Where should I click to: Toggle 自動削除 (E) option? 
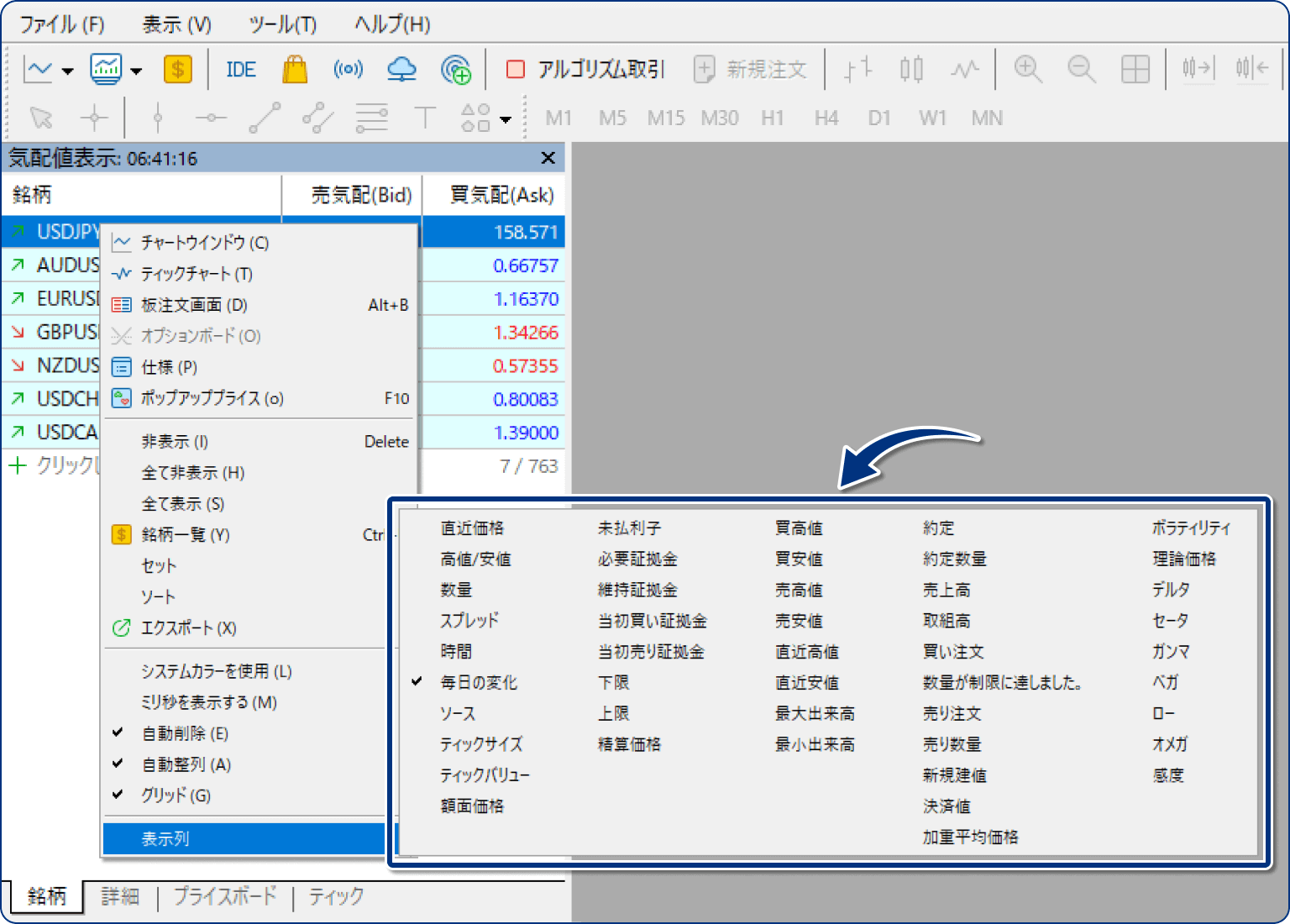point(185,733)
